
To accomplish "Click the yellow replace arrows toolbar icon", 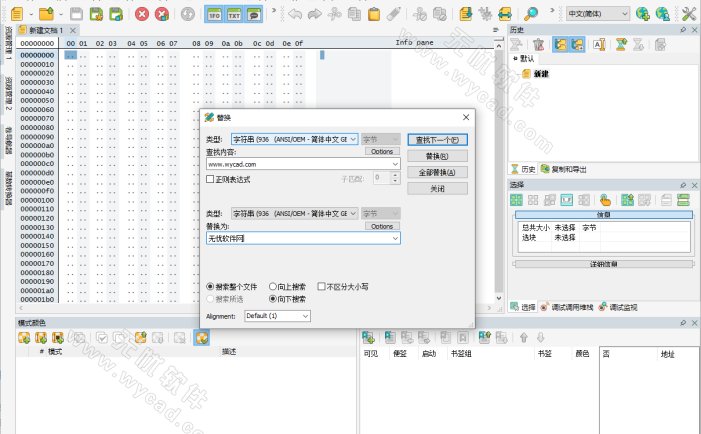I will click(x=505, y=14).
